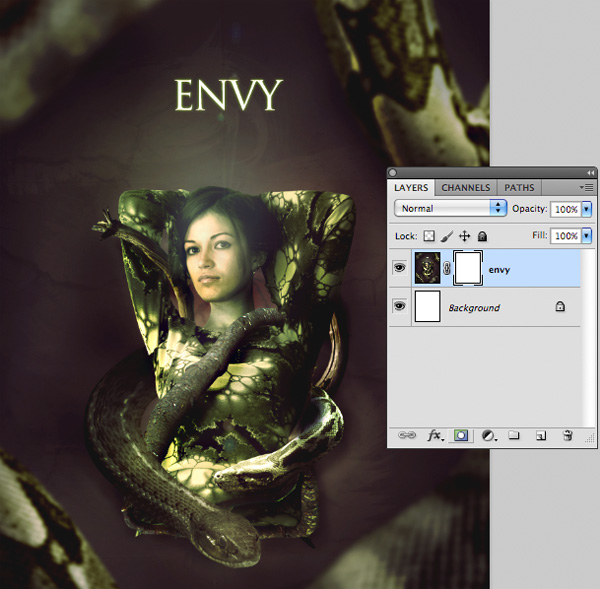Create a new layer
The width and height of the screenshot is (600, 589).
541,436
